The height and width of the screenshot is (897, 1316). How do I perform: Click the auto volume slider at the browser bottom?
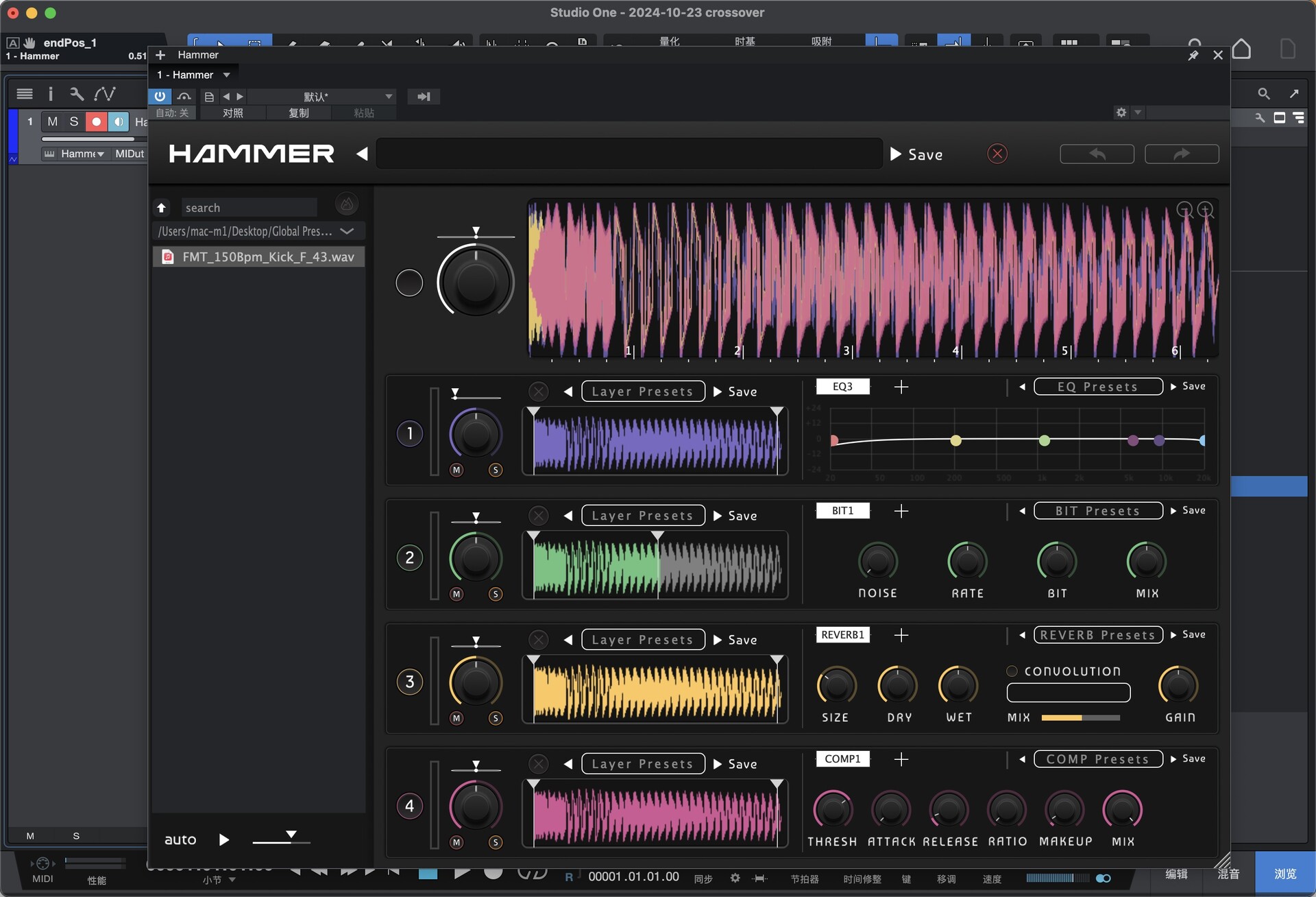click(281, 839)
